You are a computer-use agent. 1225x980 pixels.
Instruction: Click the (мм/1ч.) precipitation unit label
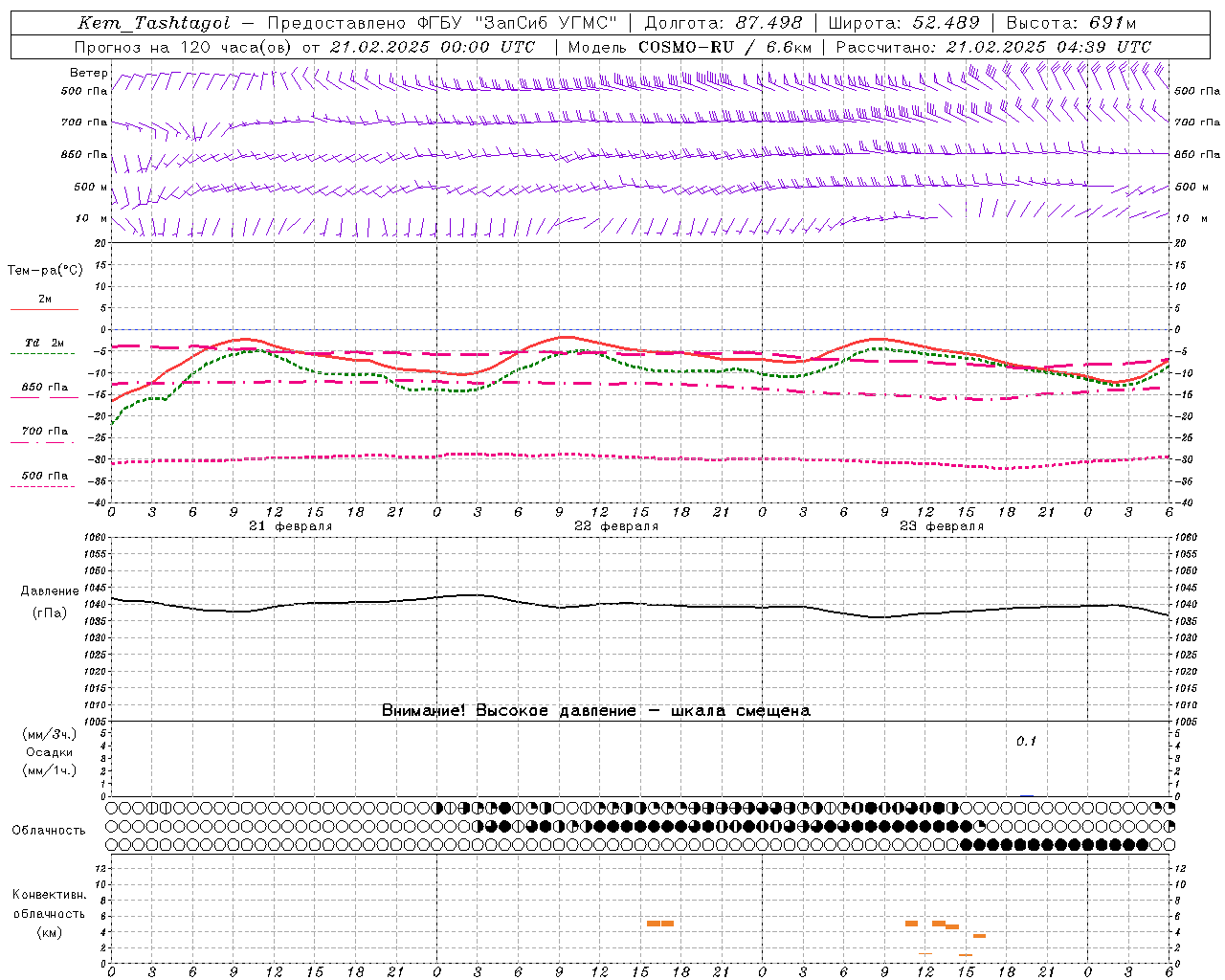49,770
